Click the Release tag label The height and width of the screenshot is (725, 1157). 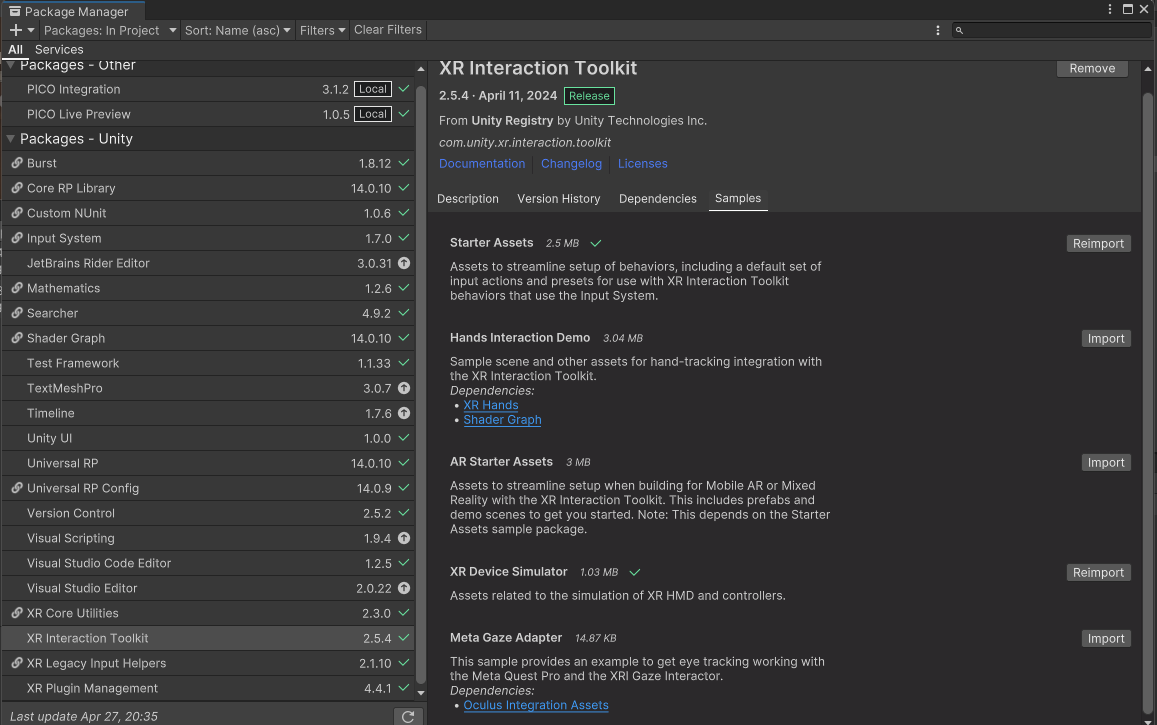589,96
